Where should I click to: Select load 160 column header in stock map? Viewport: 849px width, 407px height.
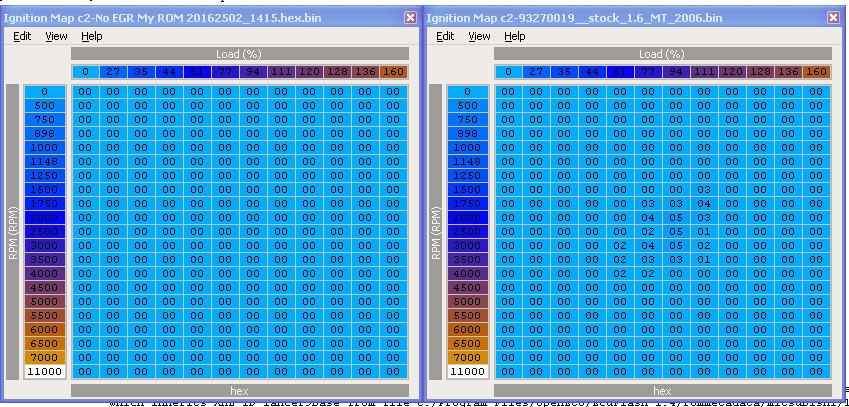pos(816,72)
